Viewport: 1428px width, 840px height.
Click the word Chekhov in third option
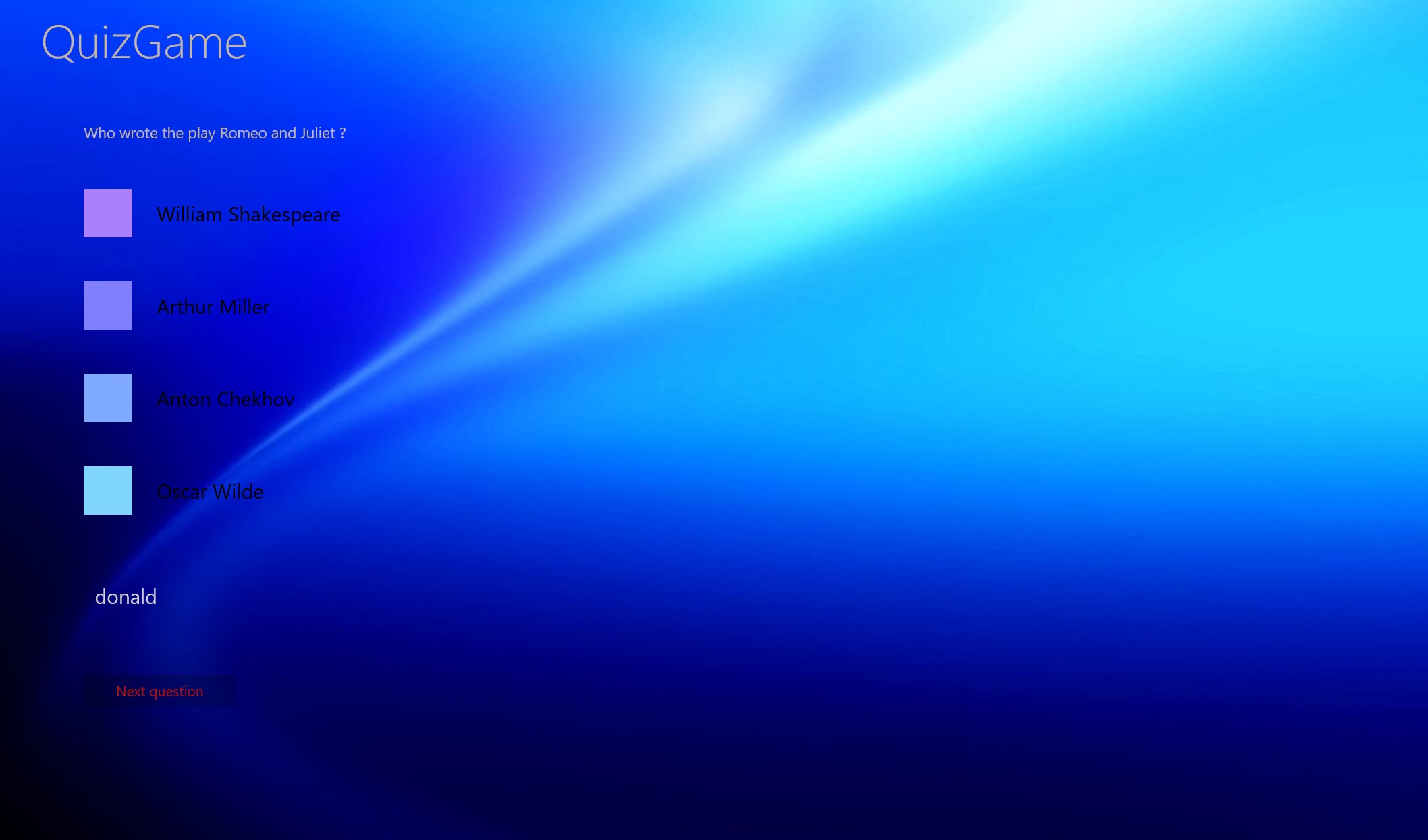tap(256, 399)
